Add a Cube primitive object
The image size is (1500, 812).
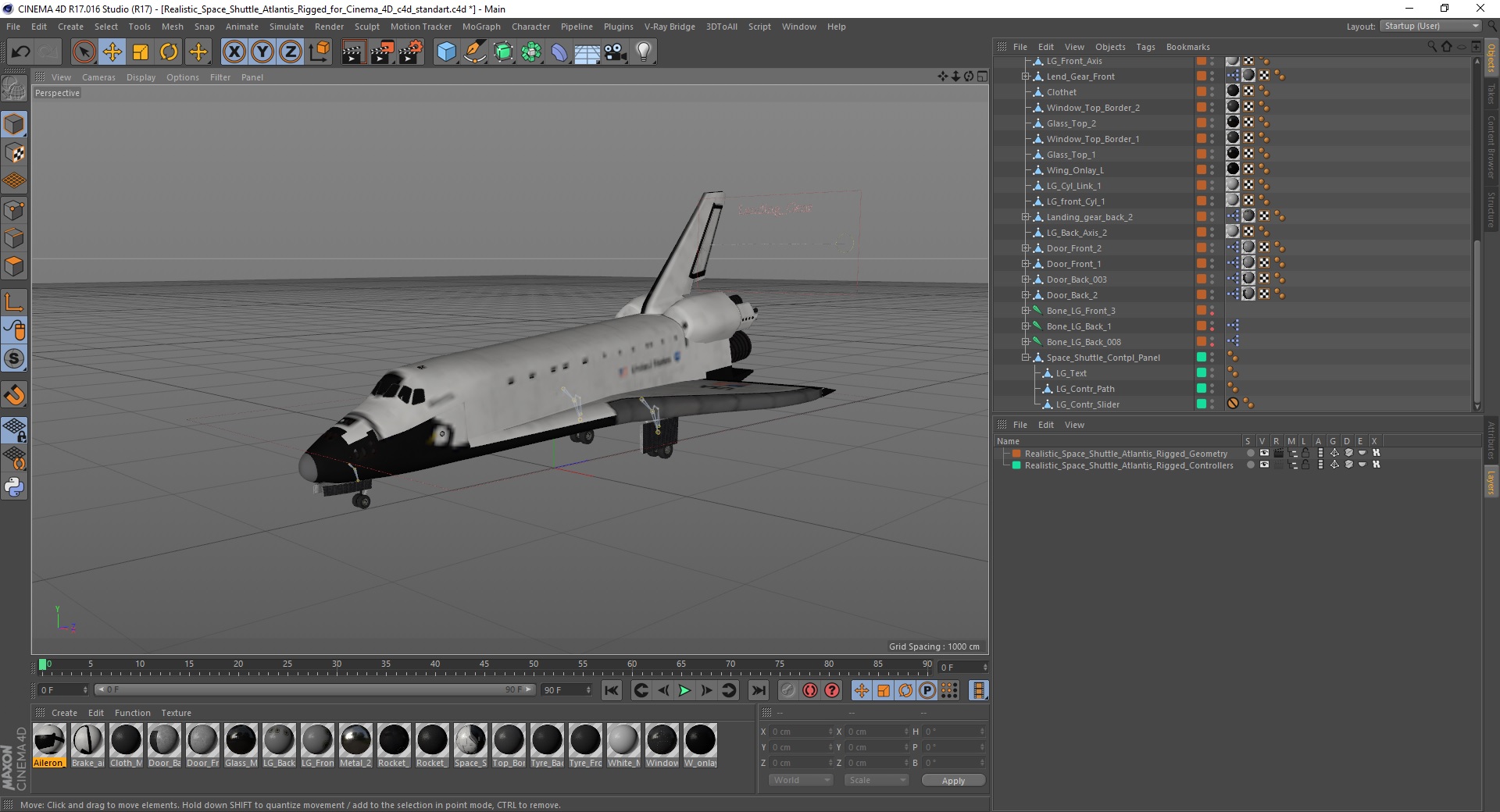[446, 52]
